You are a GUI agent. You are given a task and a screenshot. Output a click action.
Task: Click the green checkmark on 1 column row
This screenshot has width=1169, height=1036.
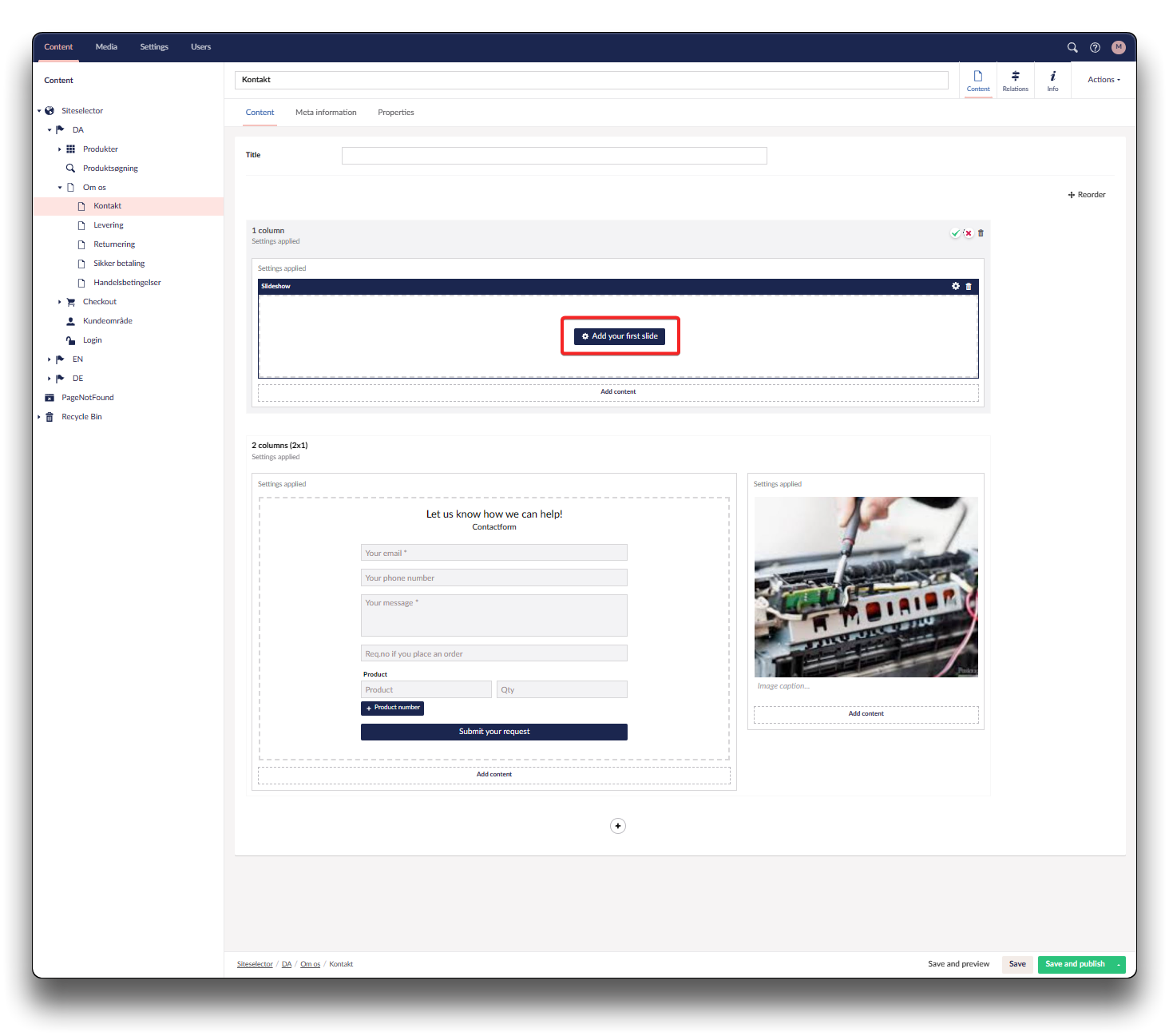(x=955, y=233)
